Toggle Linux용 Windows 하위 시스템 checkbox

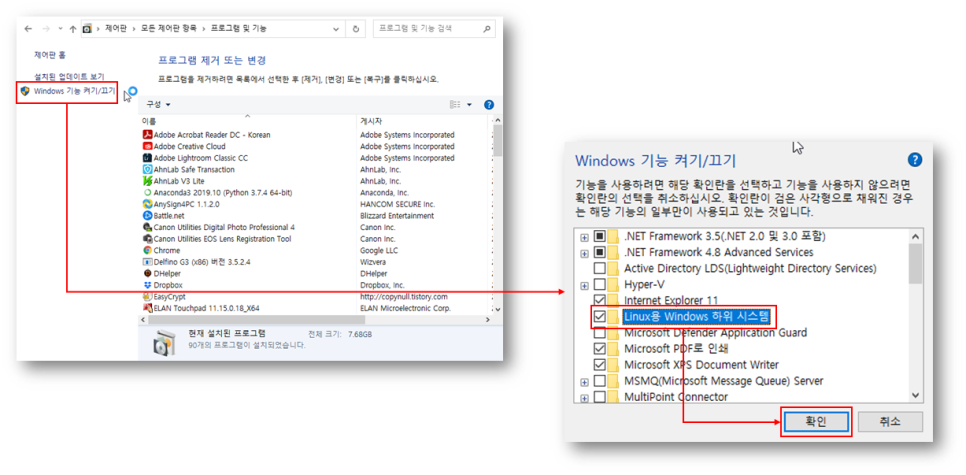point(599,317)
